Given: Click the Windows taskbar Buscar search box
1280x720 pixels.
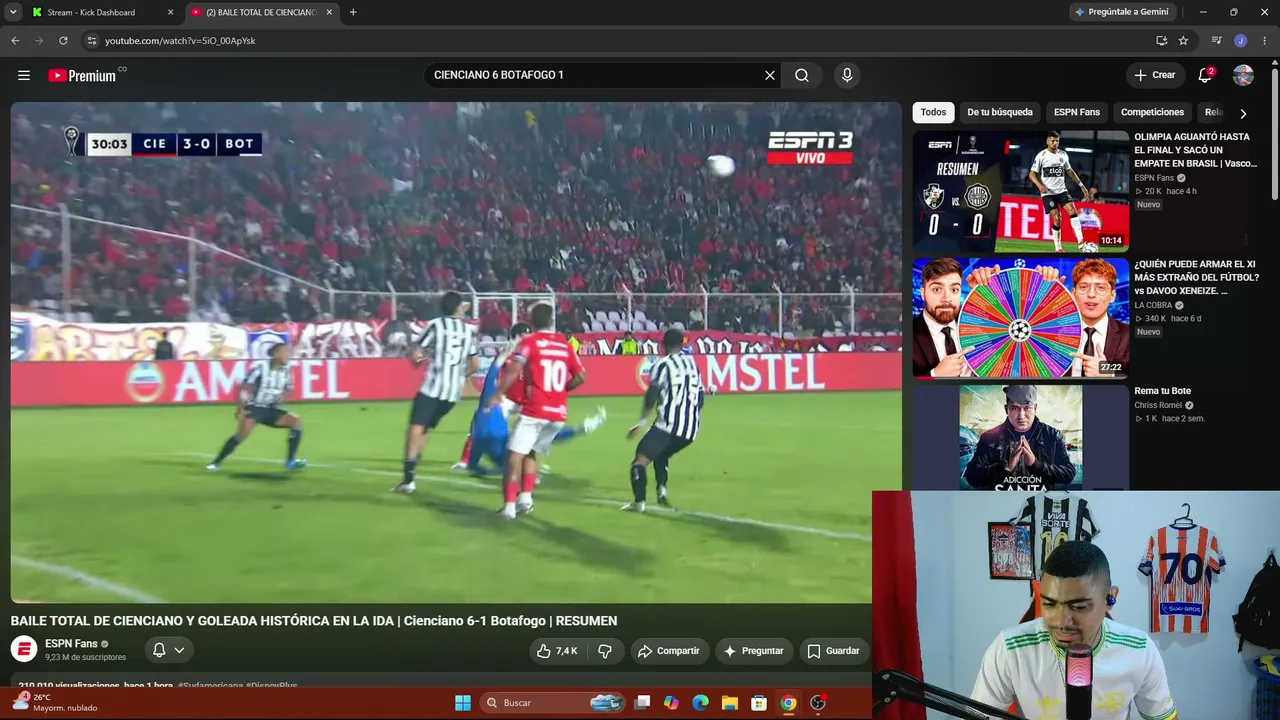Looking at the screenshot, I should point(552,703).
